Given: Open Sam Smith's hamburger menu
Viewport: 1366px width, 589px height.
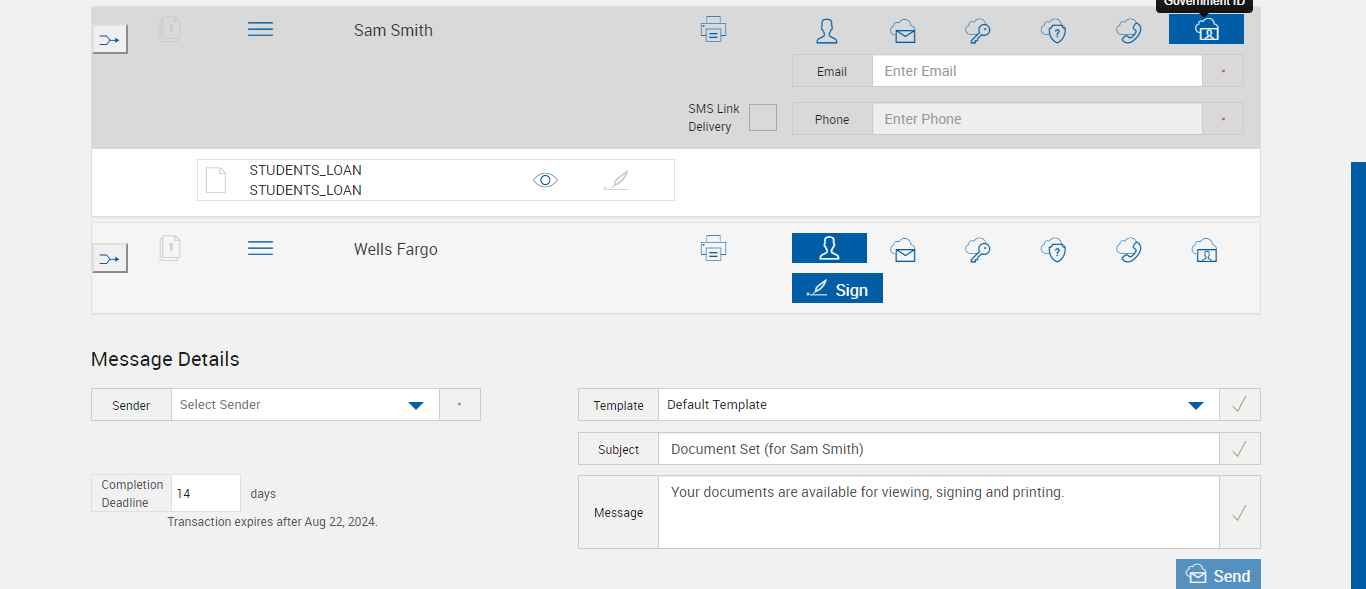Looking at the screenshot, I should point(260,30).
